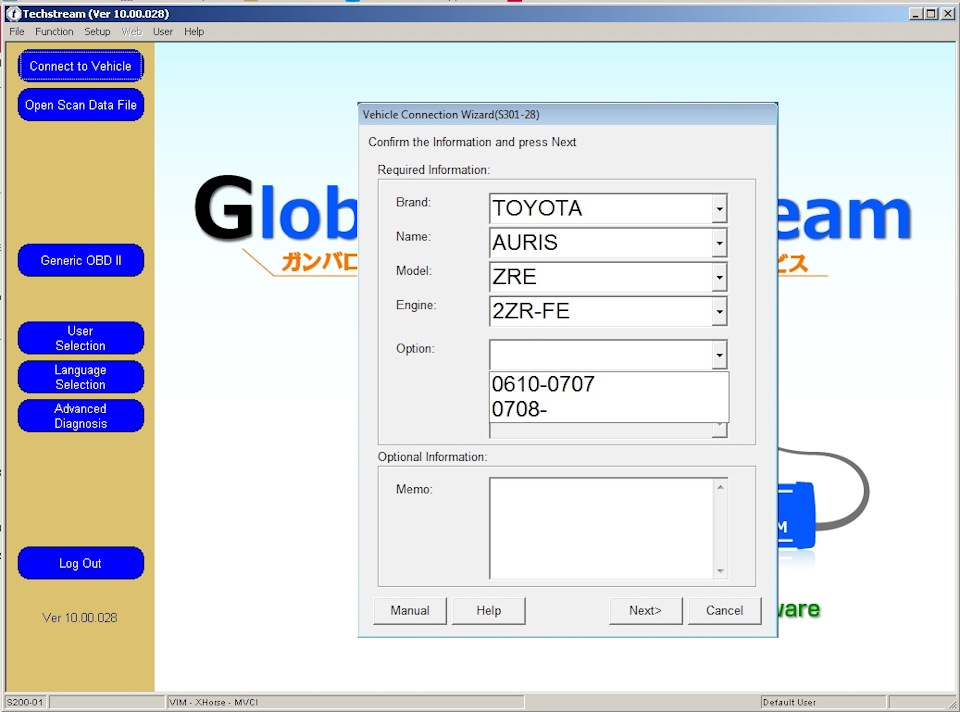Click the wizard Help button

(489, 610)
